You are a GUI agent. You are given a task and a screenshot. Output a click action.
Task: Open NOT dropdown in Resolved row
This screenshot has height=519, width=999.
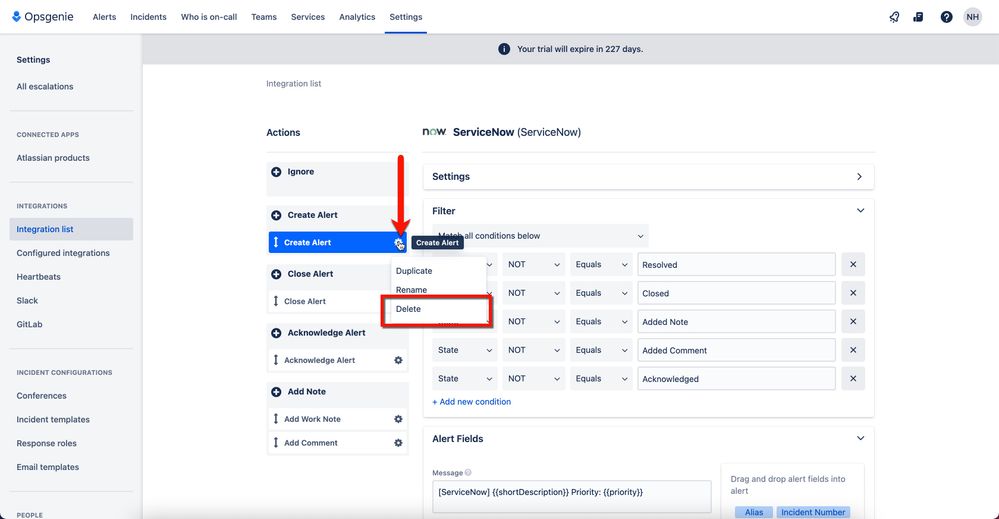534,264
